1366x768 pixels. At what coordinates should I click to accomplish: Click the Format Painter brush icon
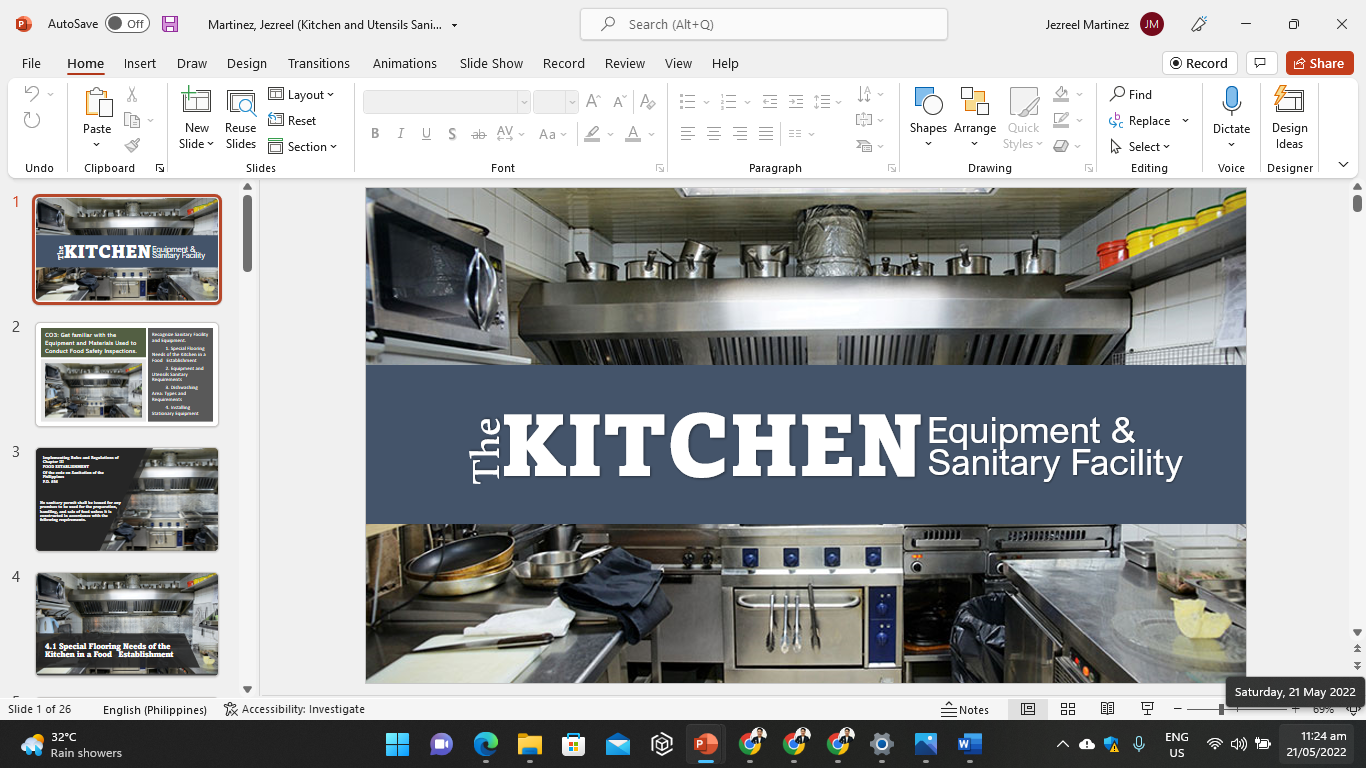tap(132, 145)
